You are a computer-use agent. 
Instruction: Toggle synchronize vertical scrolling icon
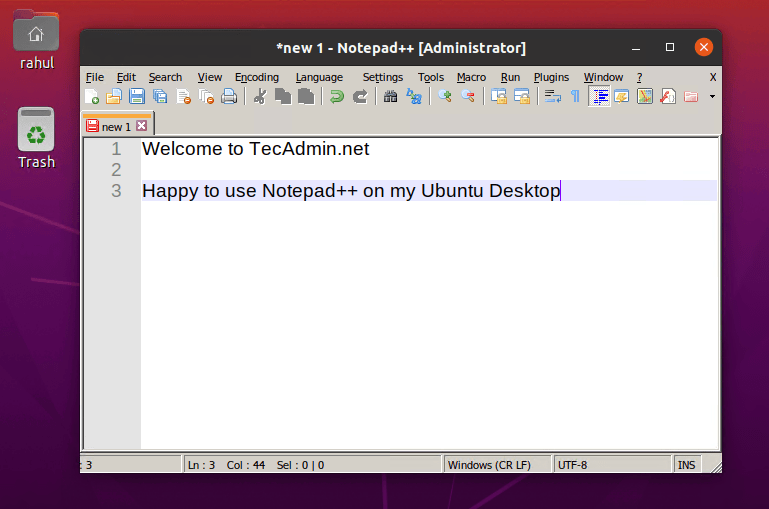click(x=499, y=97)
